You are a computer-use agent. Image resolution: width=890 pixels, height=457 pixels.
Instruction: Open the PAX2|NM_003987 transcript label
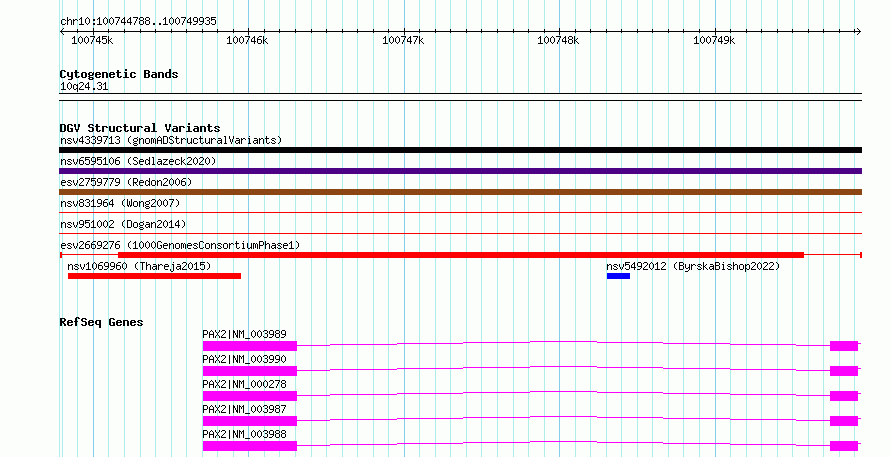point(244,409)
